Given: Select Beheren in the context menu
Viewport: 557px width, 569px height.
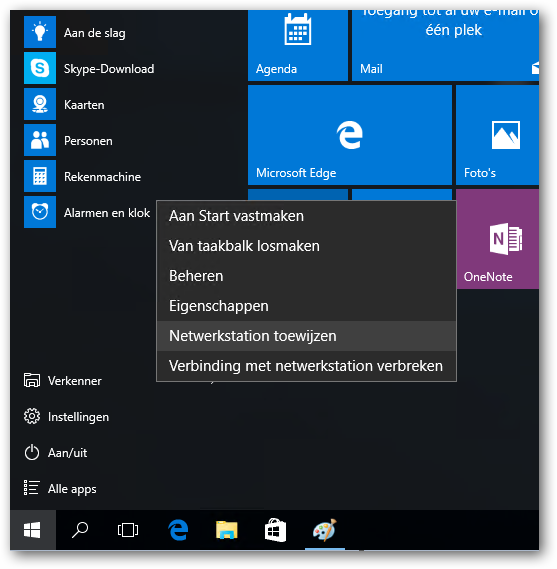Looking at the screenshot, I should 306,276.
